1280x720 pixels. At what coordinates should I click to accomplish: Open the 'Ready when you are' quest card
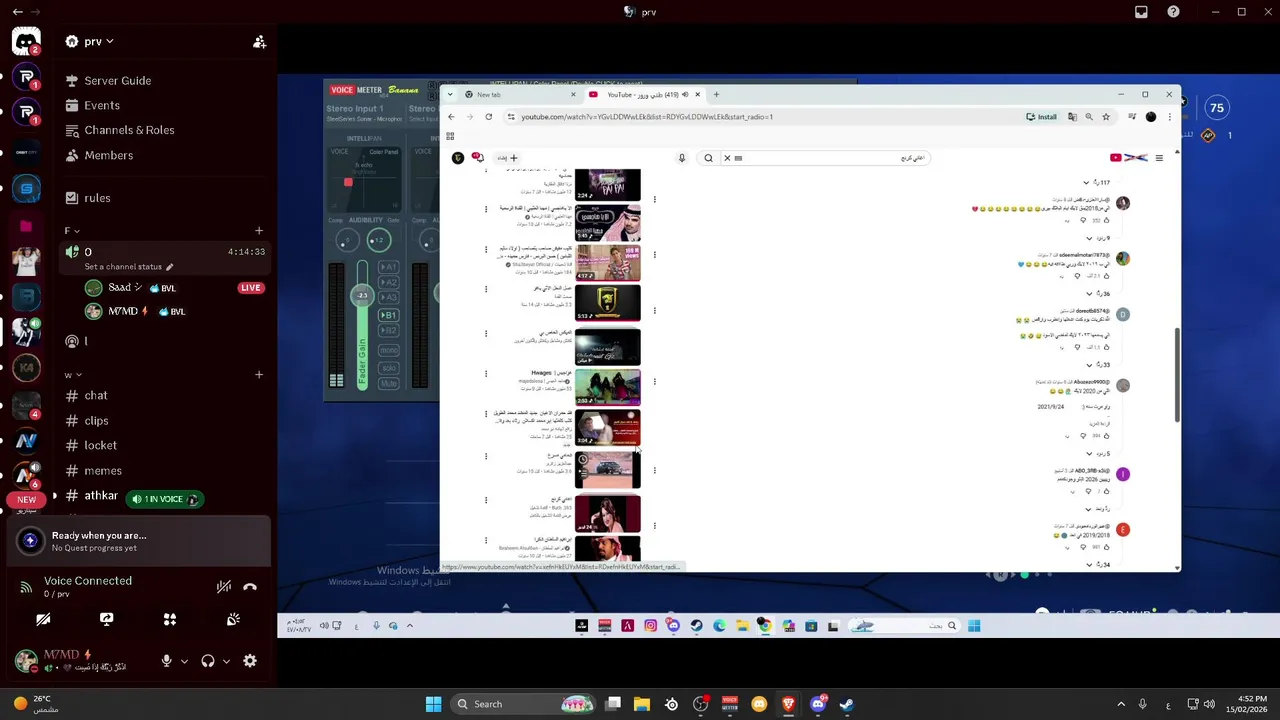140,541
